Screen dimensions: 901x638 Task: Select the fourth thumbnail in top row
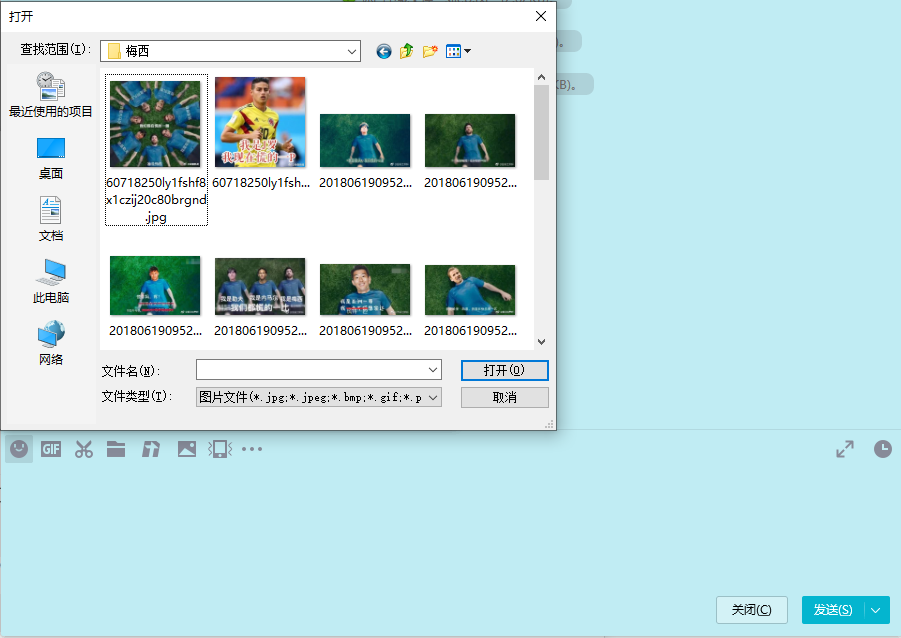pos(470,140)
